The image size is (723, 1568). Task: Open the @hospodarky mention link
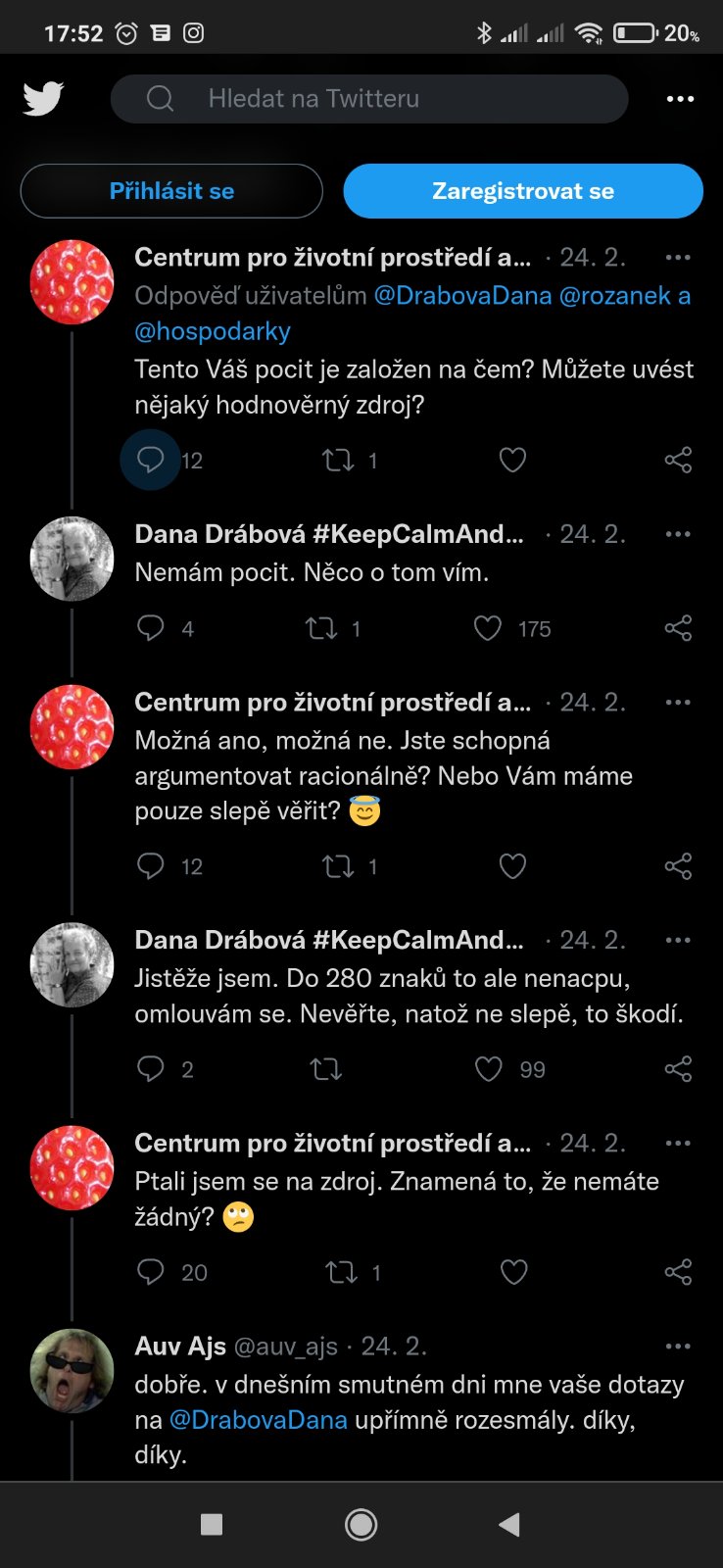[213, 331]
